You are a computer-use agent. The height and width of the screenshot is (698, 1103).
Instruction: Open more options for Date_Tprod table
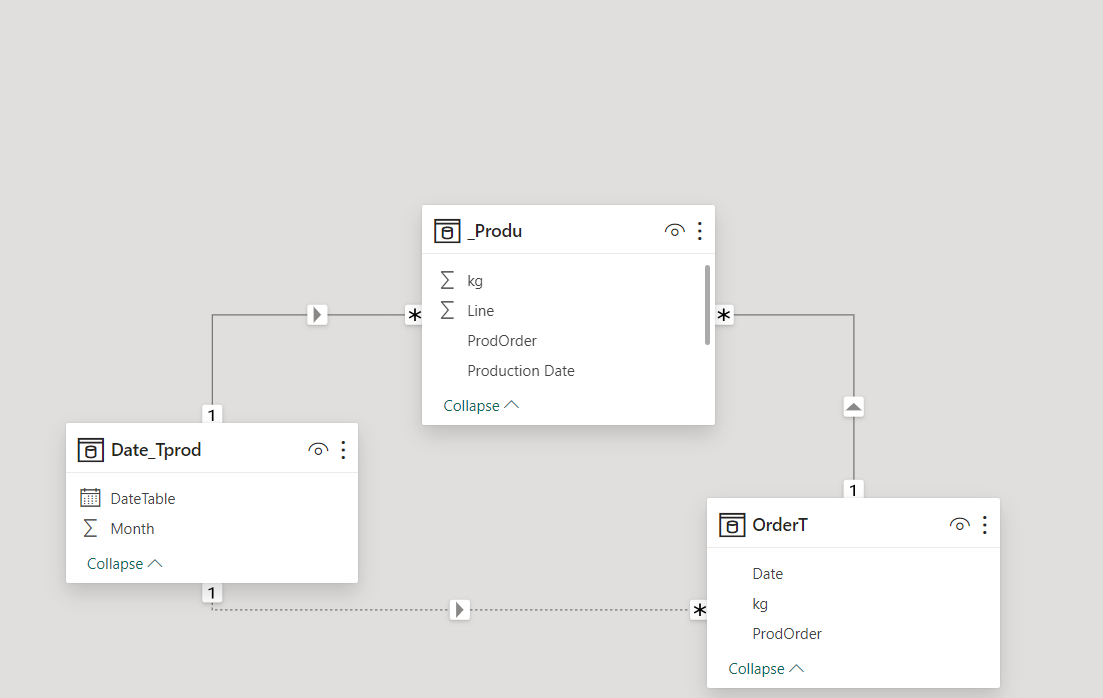pos(343,450)
